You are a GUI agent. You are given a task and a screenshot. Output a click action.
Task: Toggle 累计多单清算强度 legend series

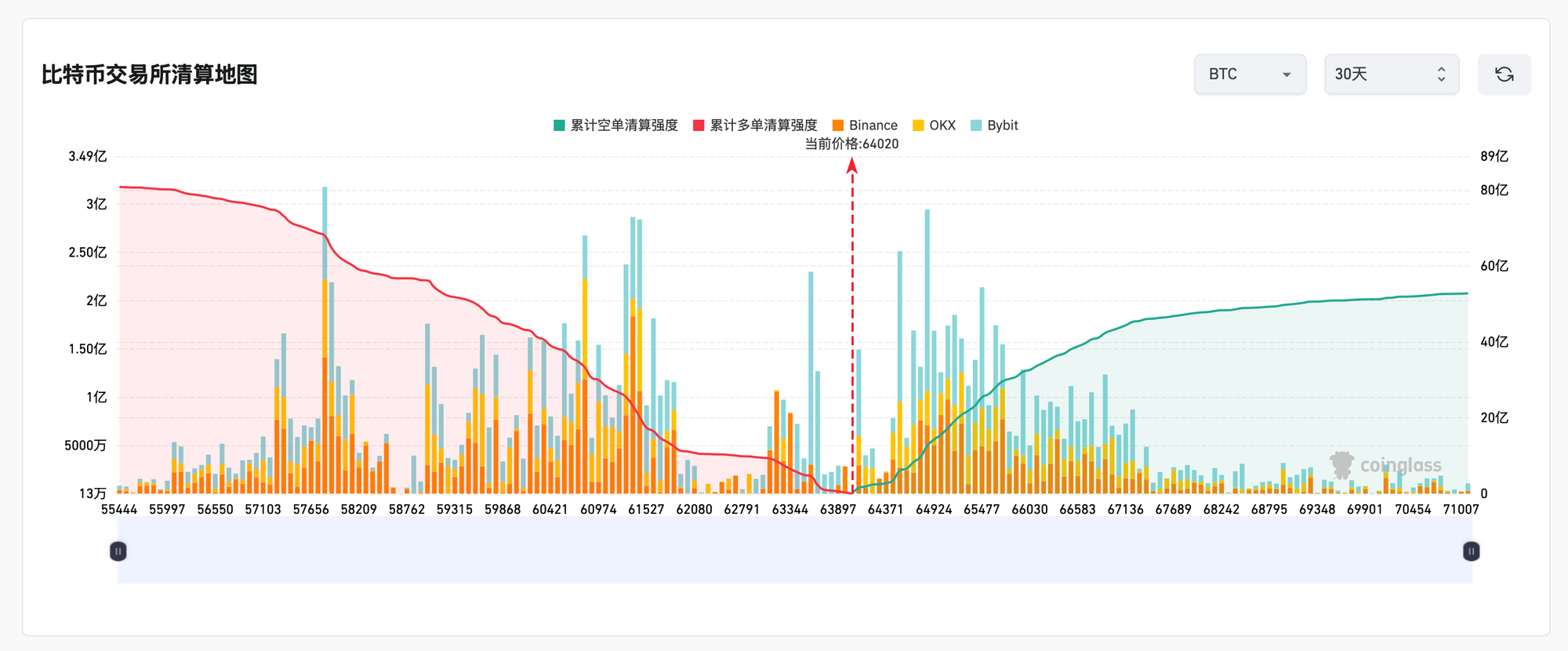click(755, 125)
